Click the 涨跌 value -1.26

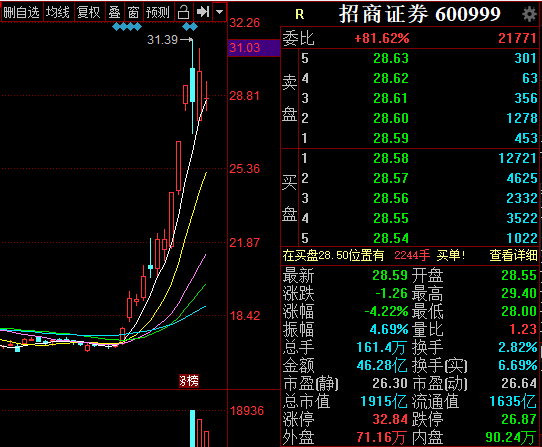[x=392, y=293]
